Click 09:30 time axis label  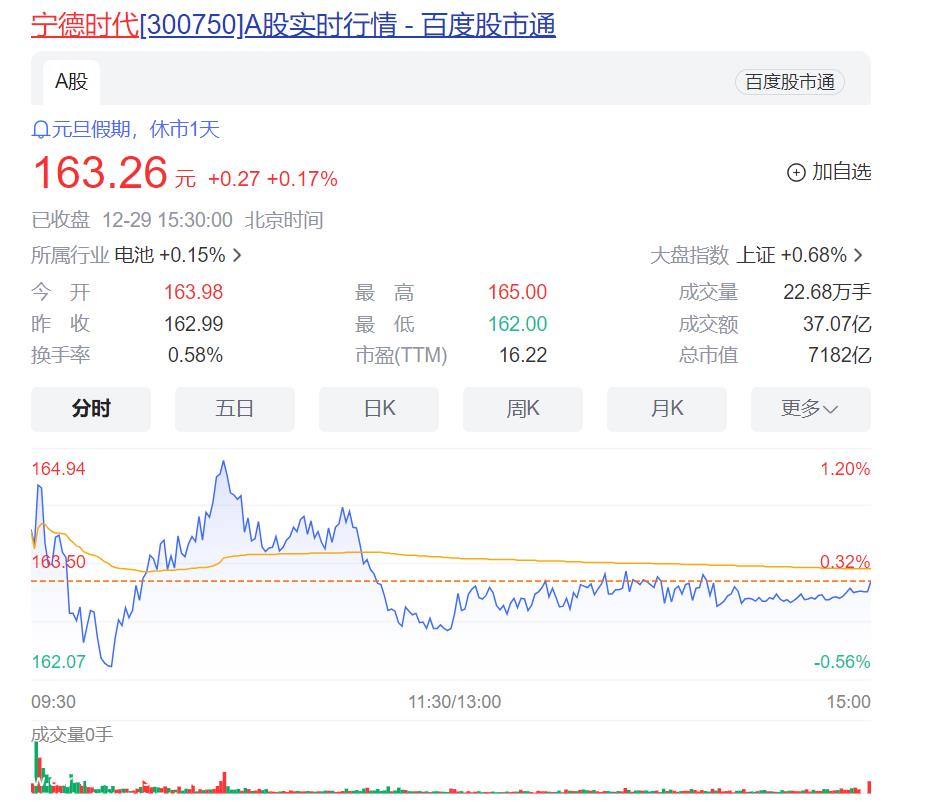coord(53,701)
